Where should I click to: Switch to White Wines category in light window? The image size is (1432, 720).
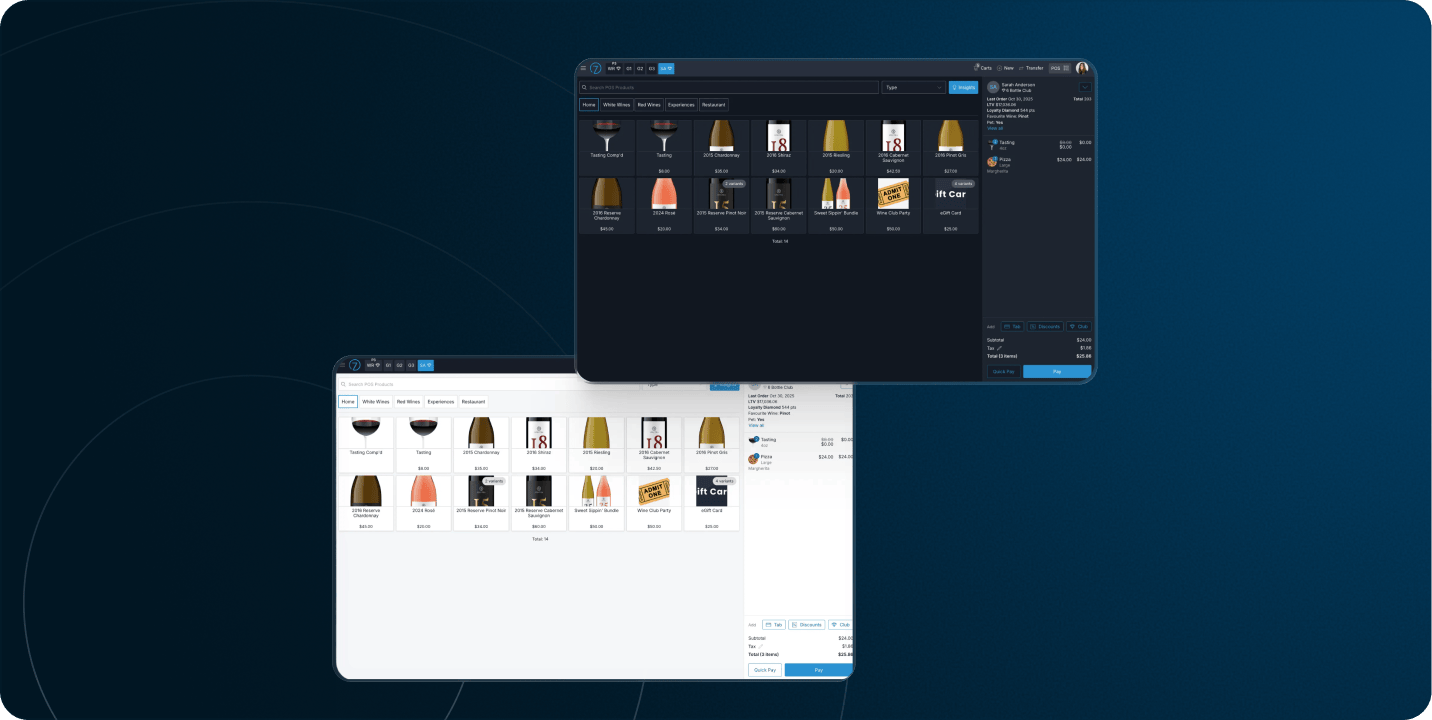tap(376, 401)
